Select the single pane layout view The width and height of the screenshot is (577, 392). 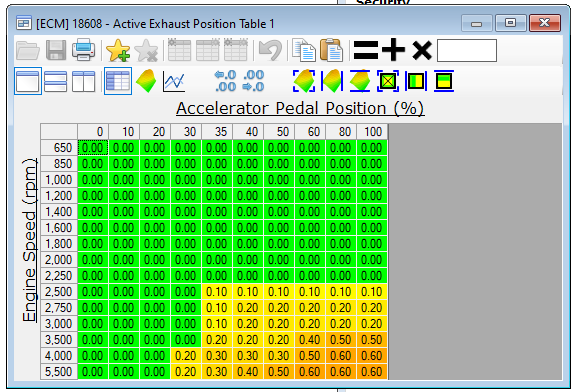click(x=28, y=81)
